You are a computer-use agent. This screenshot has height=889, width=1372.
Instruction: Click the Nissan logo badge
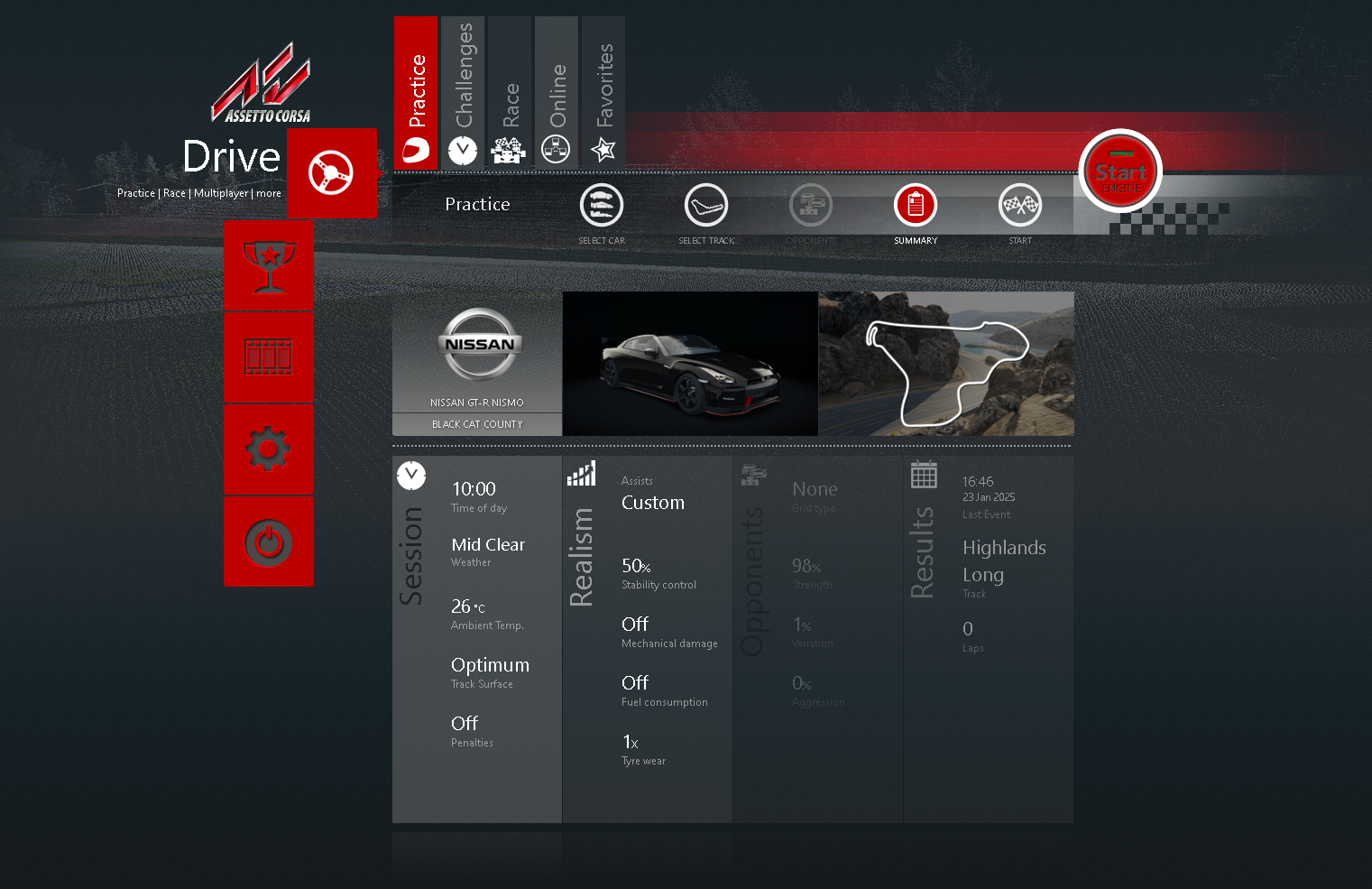coord(480,344)
